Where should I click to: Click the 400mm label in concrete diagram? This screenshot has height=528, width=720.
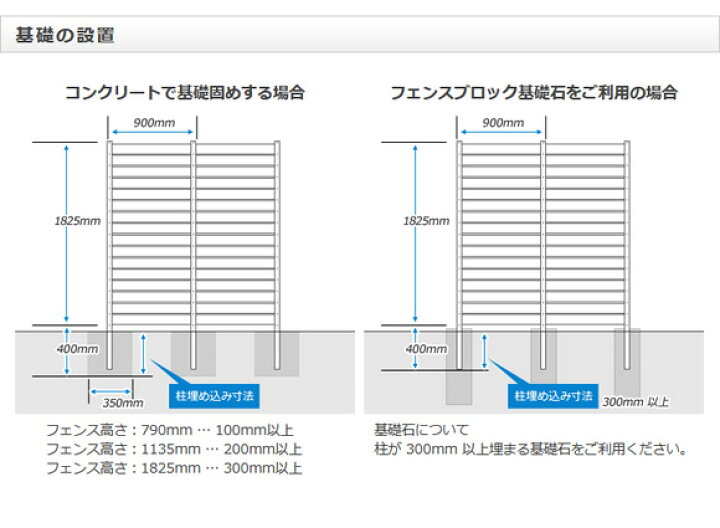click(77, 349)
